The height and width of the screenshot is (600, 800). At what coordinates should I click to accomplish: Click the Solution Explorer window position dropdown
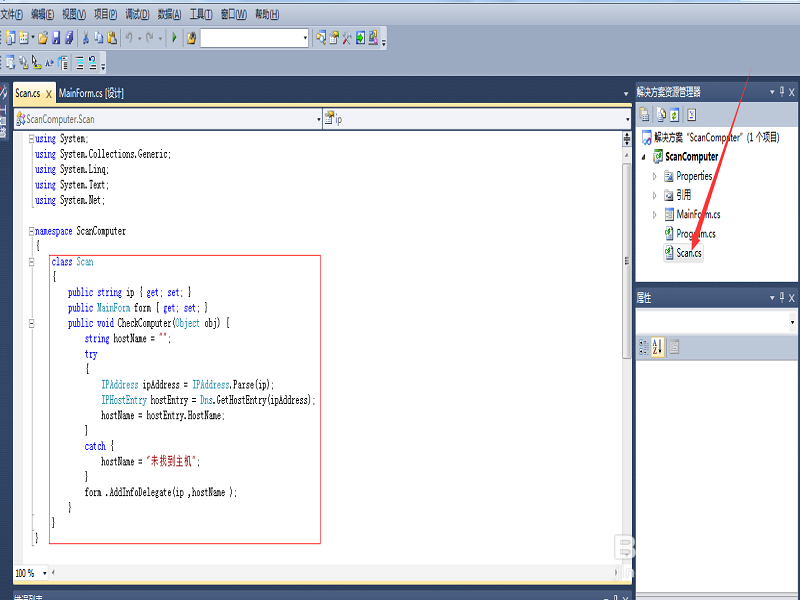(772, 92)
